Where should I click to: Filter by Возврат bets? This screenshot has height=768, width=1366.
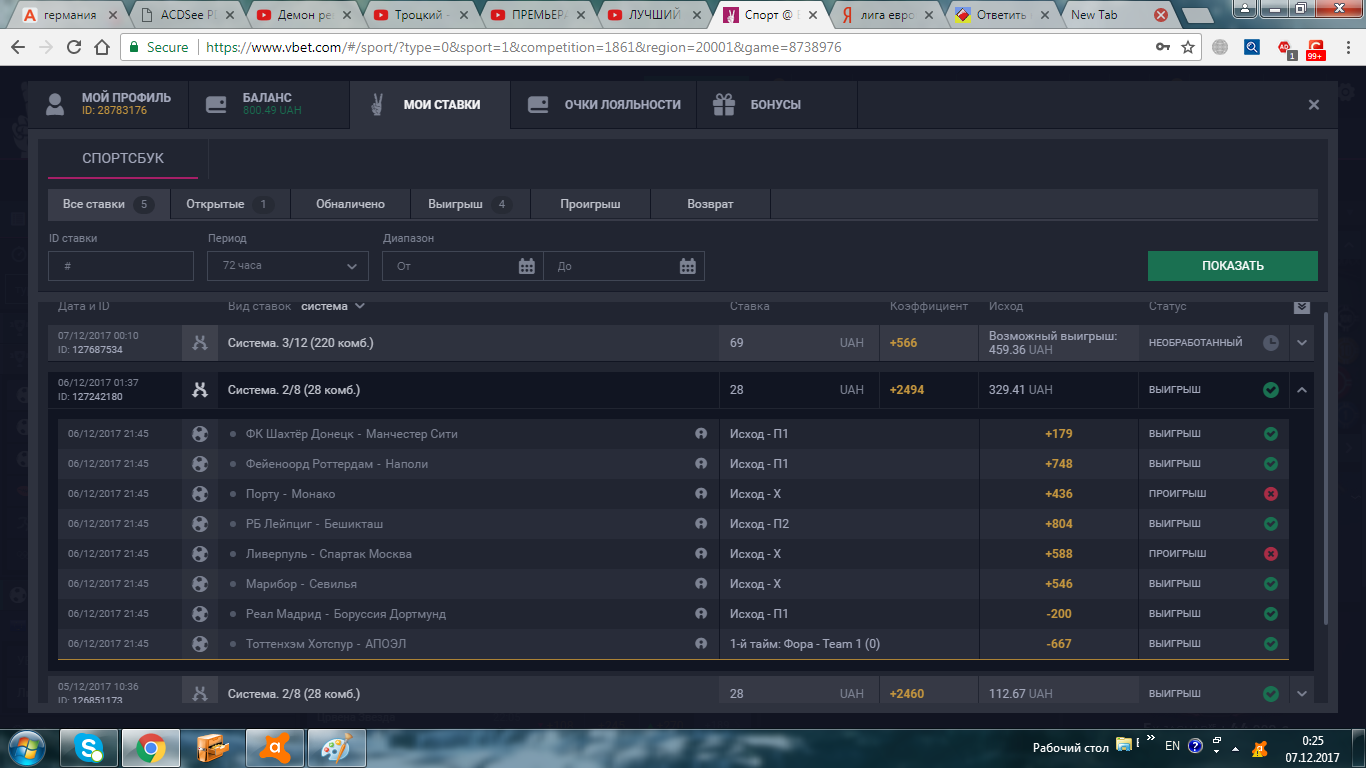[x=710, y=204]
